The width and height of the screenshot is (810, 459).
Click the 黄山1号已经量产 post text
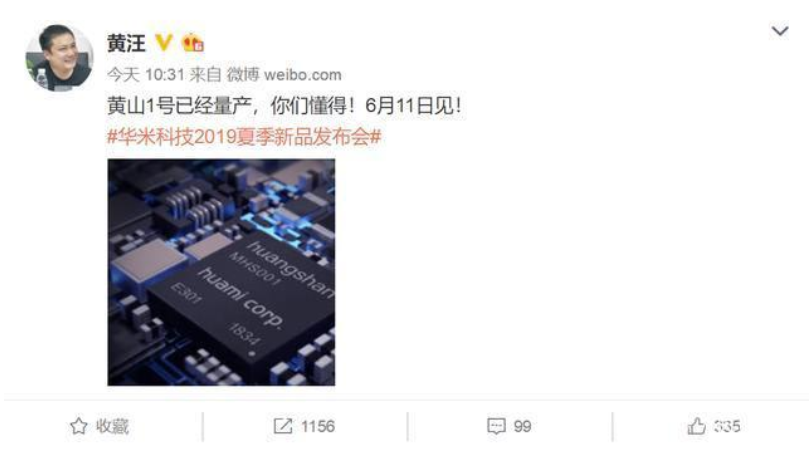[179, 106]
